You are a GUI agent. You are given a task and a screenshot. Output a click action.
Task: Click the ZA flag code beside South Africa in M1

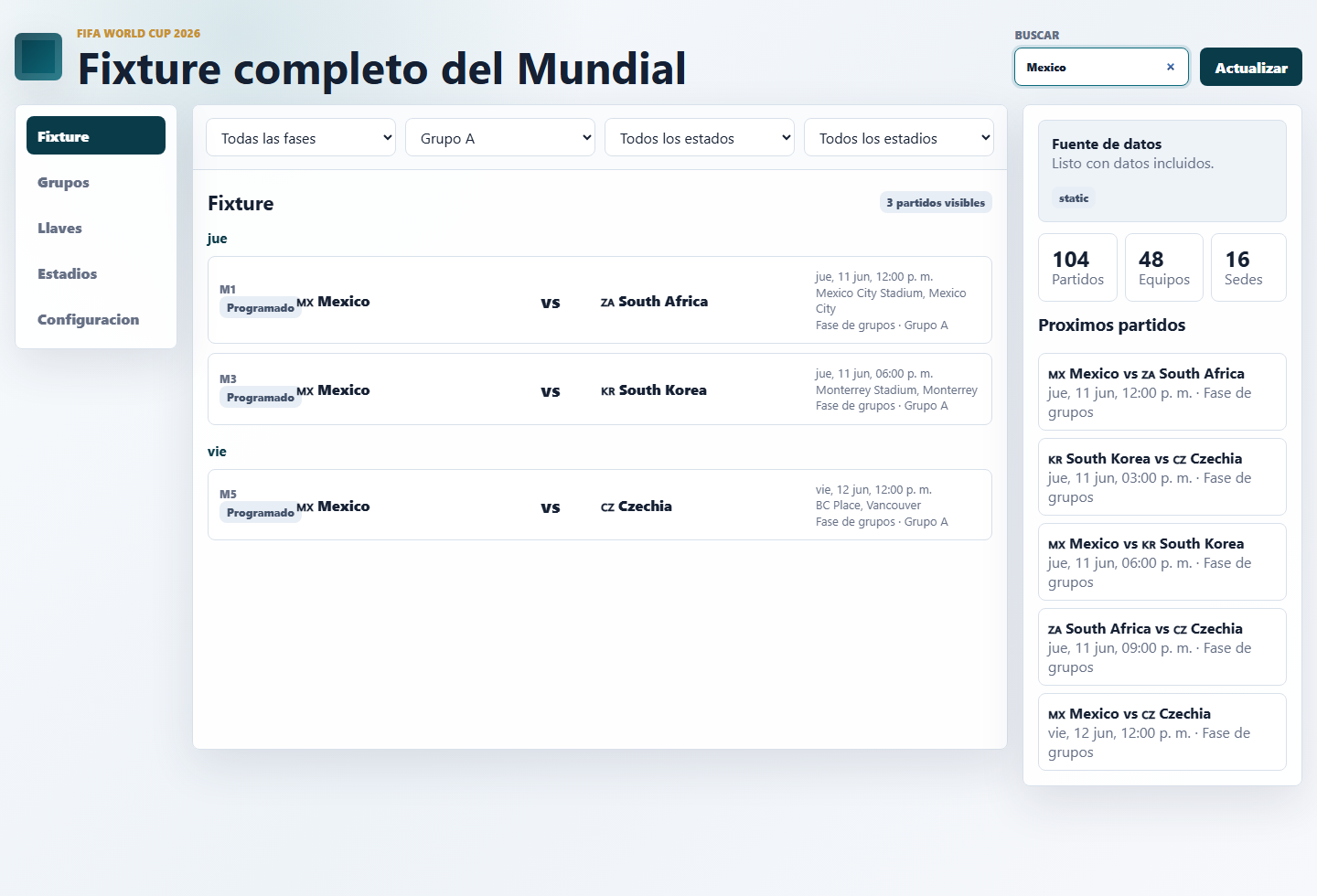click(x=607, y=303)
